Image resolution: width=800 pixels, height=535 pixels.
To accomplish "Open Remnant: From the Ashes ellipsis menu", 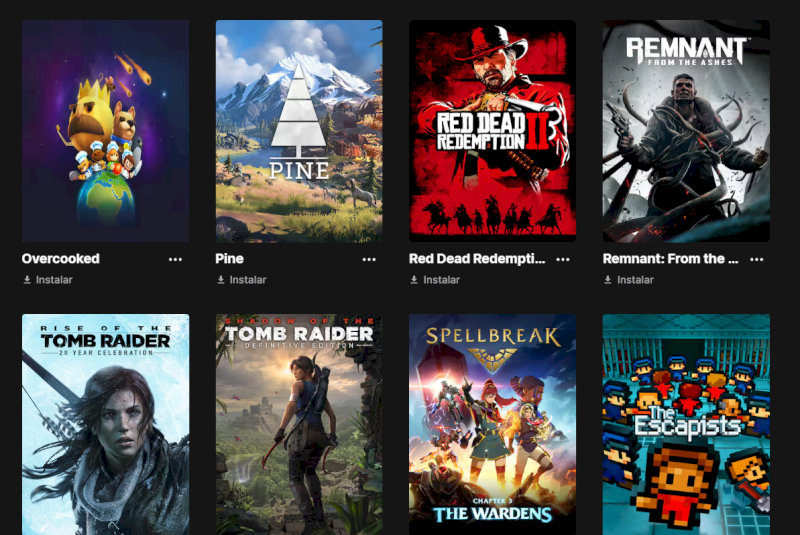I will [757, 259].
